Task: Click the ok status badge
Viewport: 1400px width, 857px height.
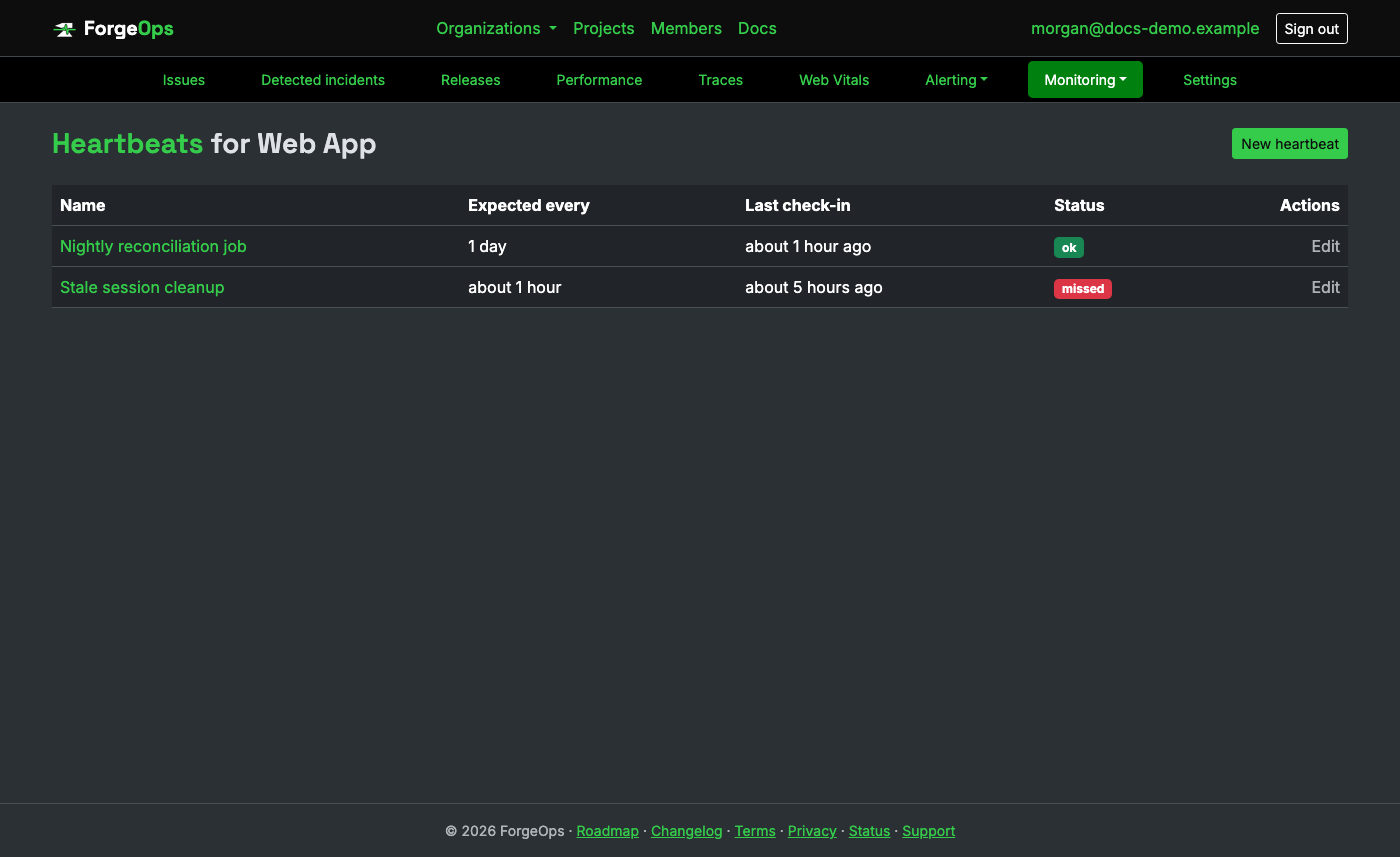Action: [1069, 247]
